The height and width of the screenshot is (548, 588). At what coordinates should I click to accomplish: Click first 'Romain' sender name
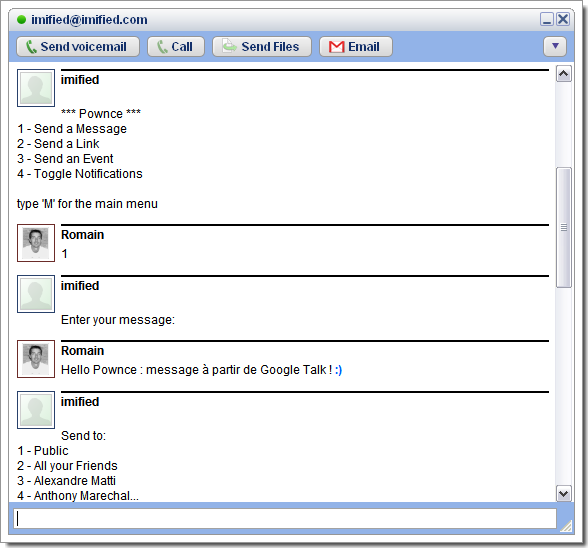[82, 235]
